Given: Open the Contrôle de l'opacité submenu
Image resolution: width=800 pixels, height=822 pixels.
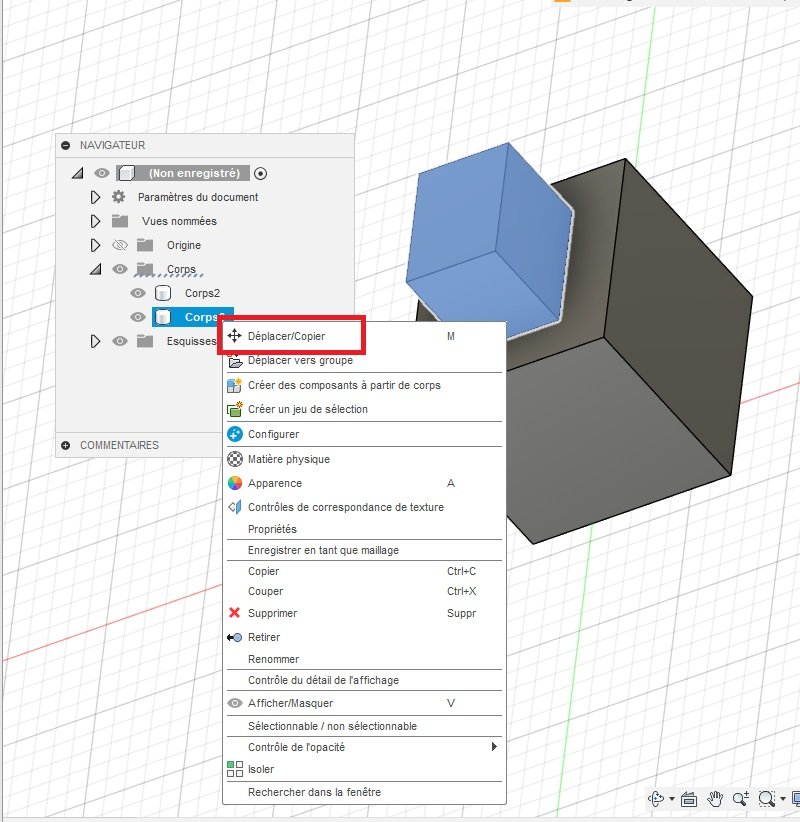Looking at the screenshot, I should tap(364, 747).
